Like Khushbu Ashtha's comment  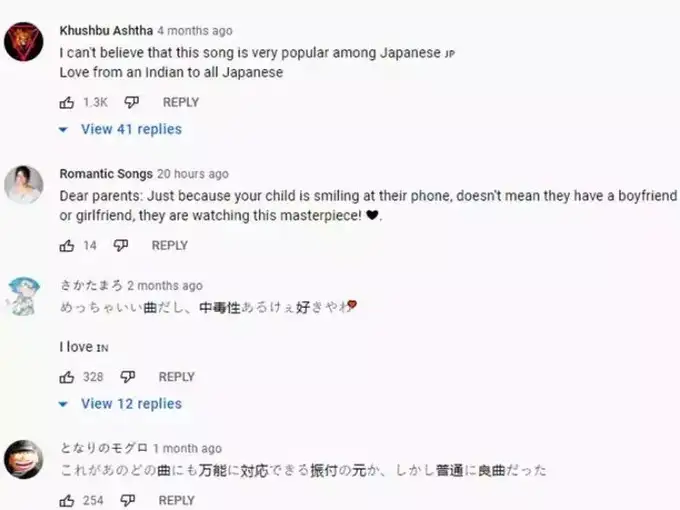point(67,102)
